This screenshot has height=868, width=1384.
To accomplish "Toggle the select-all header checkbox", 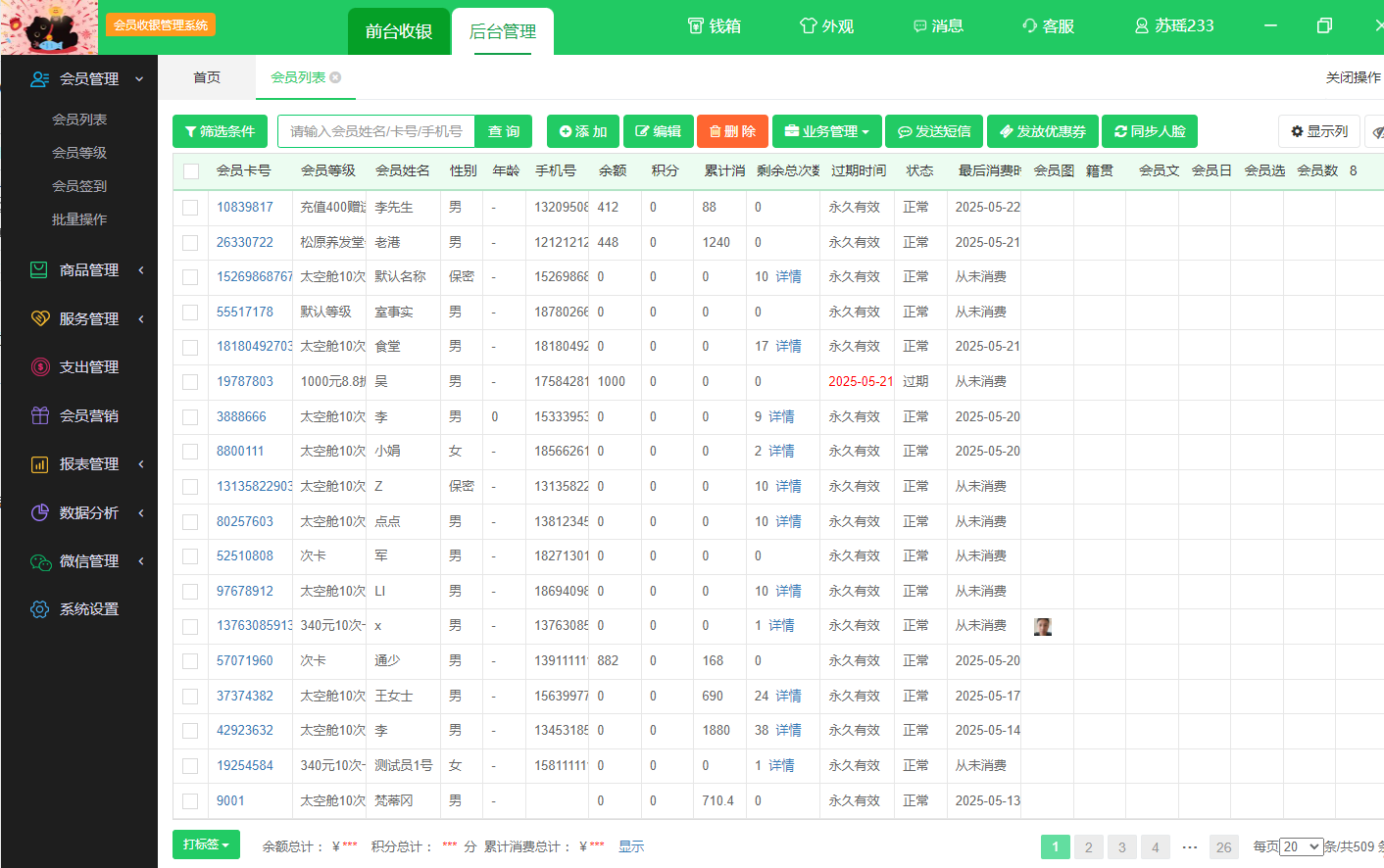I will pos(191,171).
